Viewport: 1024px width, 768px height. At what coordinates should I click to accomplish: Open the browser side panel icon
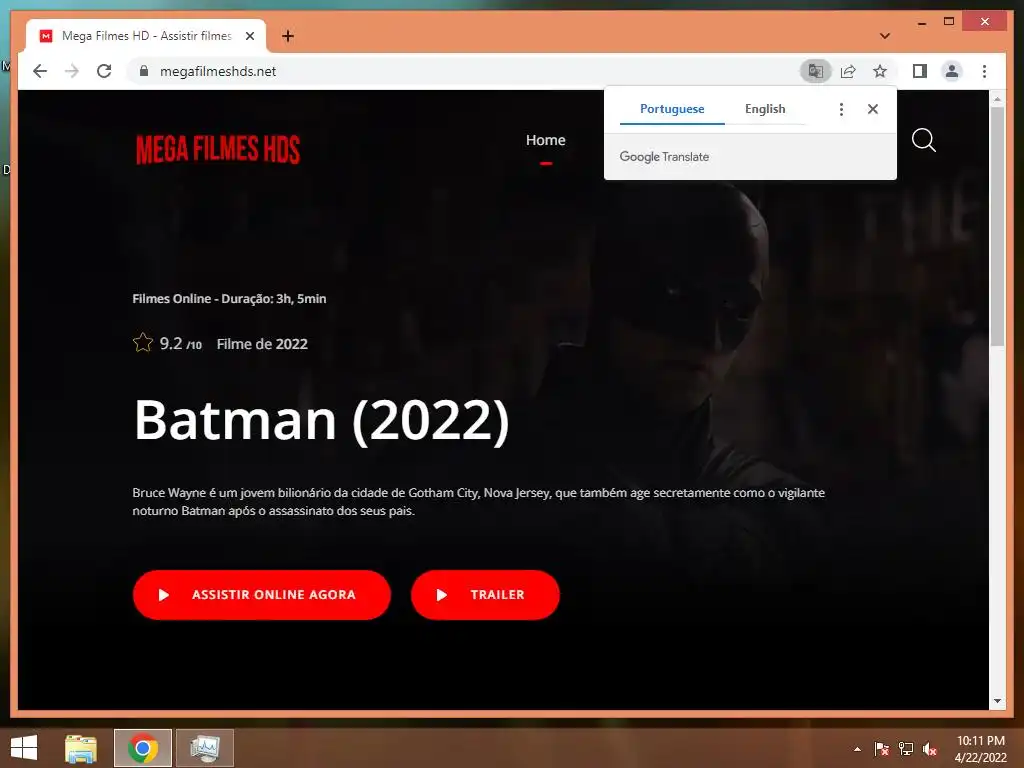point(920,71)
